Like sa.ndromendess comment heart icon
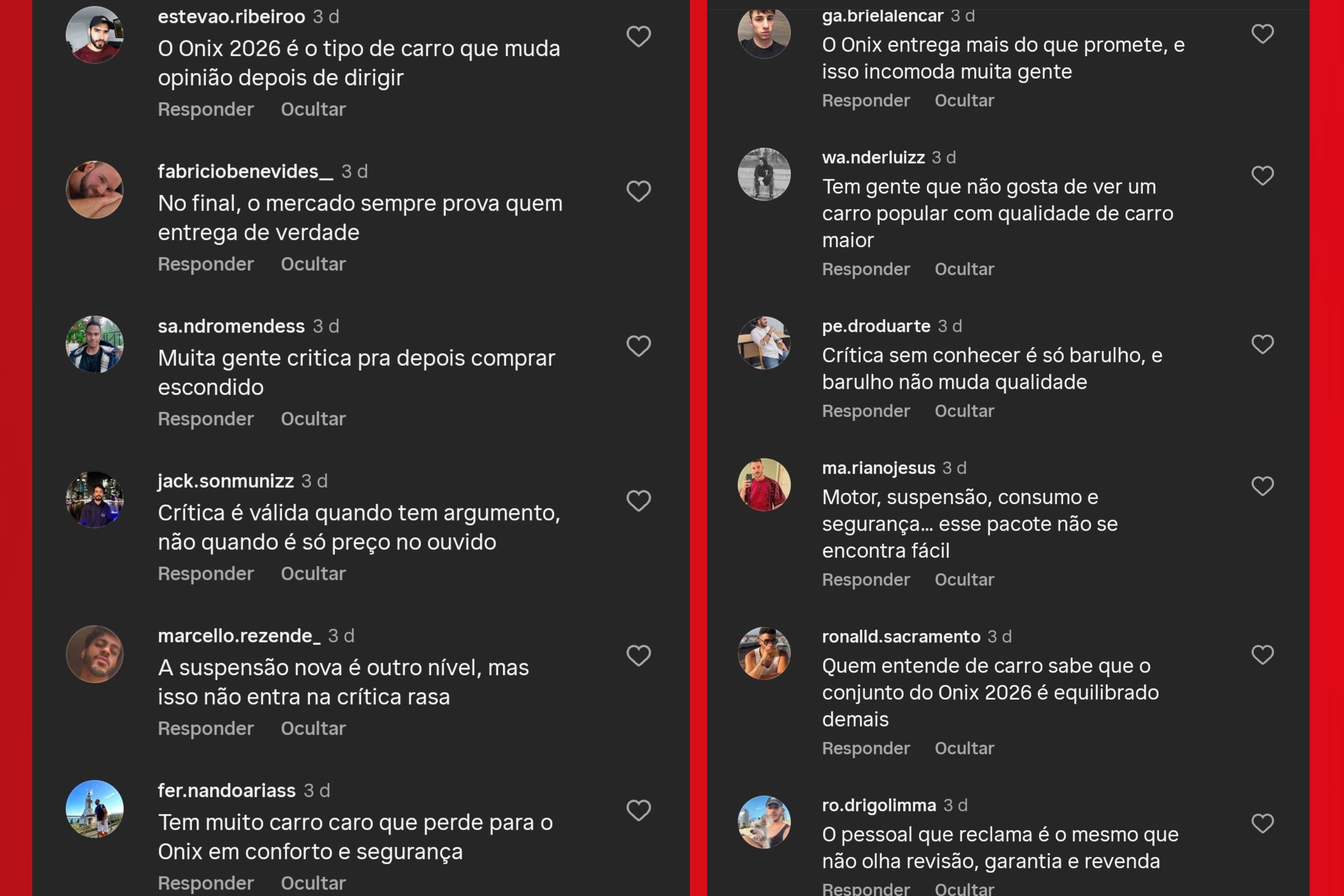 [x=638, y=346]
